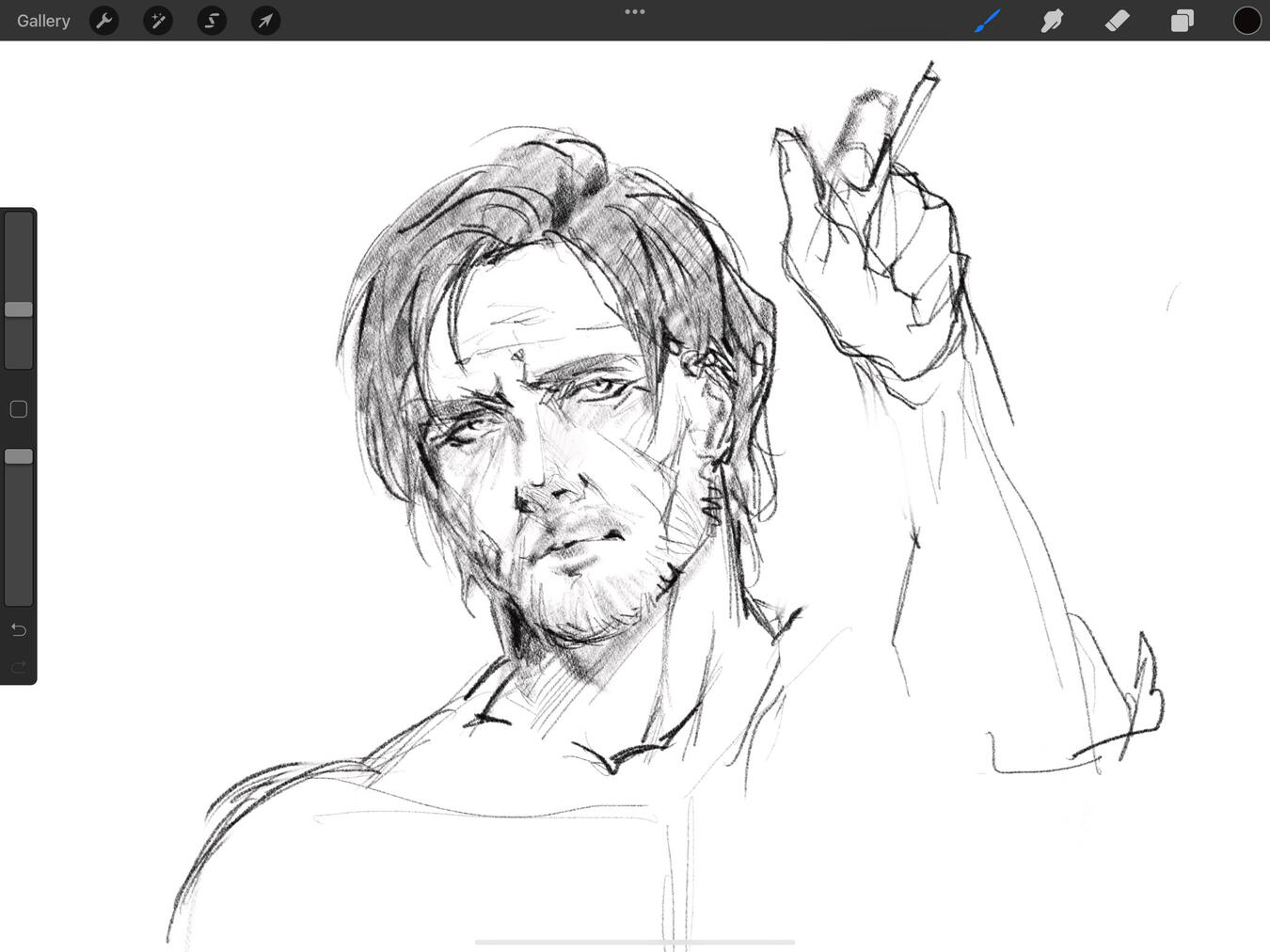Select the Eraser tool
Viewport: 1270px width, 952px height.
coord(1117,21)
